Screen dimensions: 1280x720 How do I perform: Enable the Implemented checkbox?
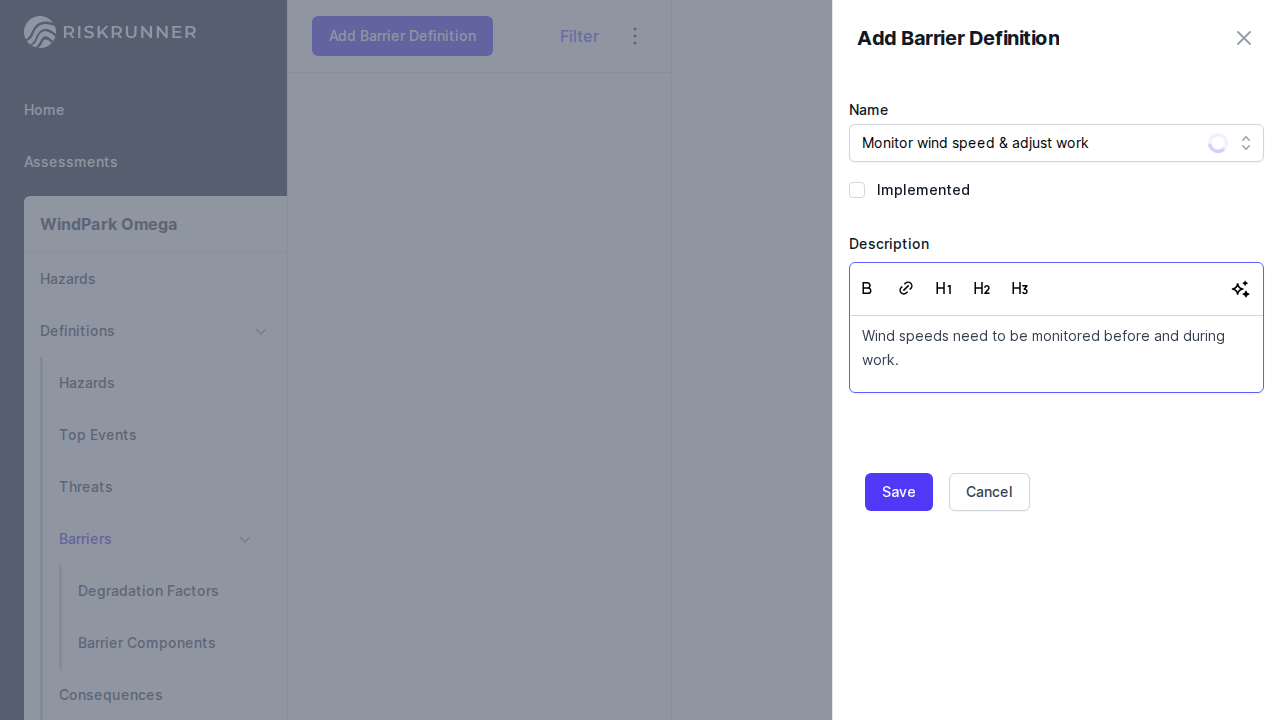tap(857, 190)
